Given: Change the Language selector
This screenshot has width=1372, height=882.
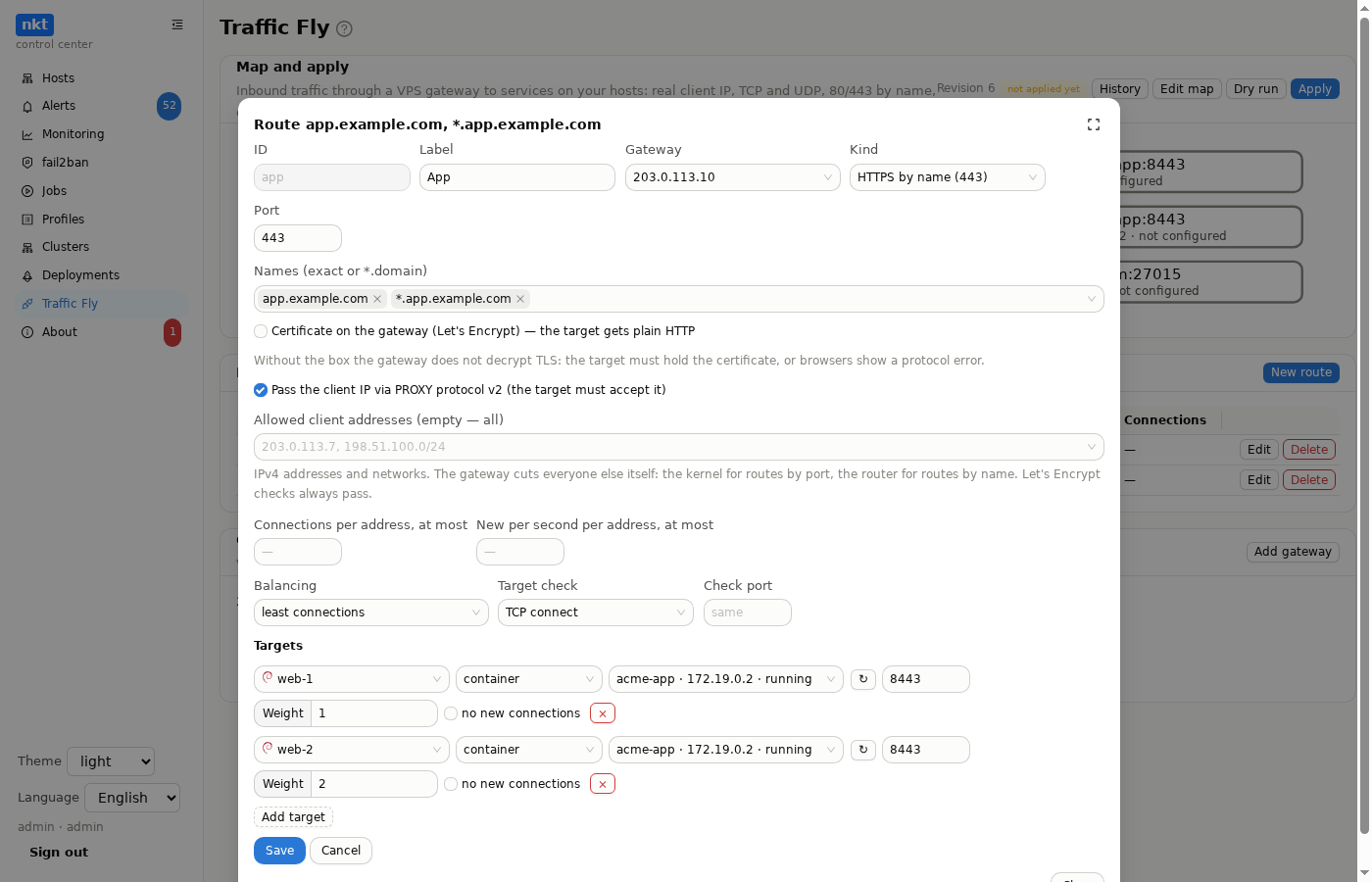Looking at the screenshot, I should click(132, 798).
